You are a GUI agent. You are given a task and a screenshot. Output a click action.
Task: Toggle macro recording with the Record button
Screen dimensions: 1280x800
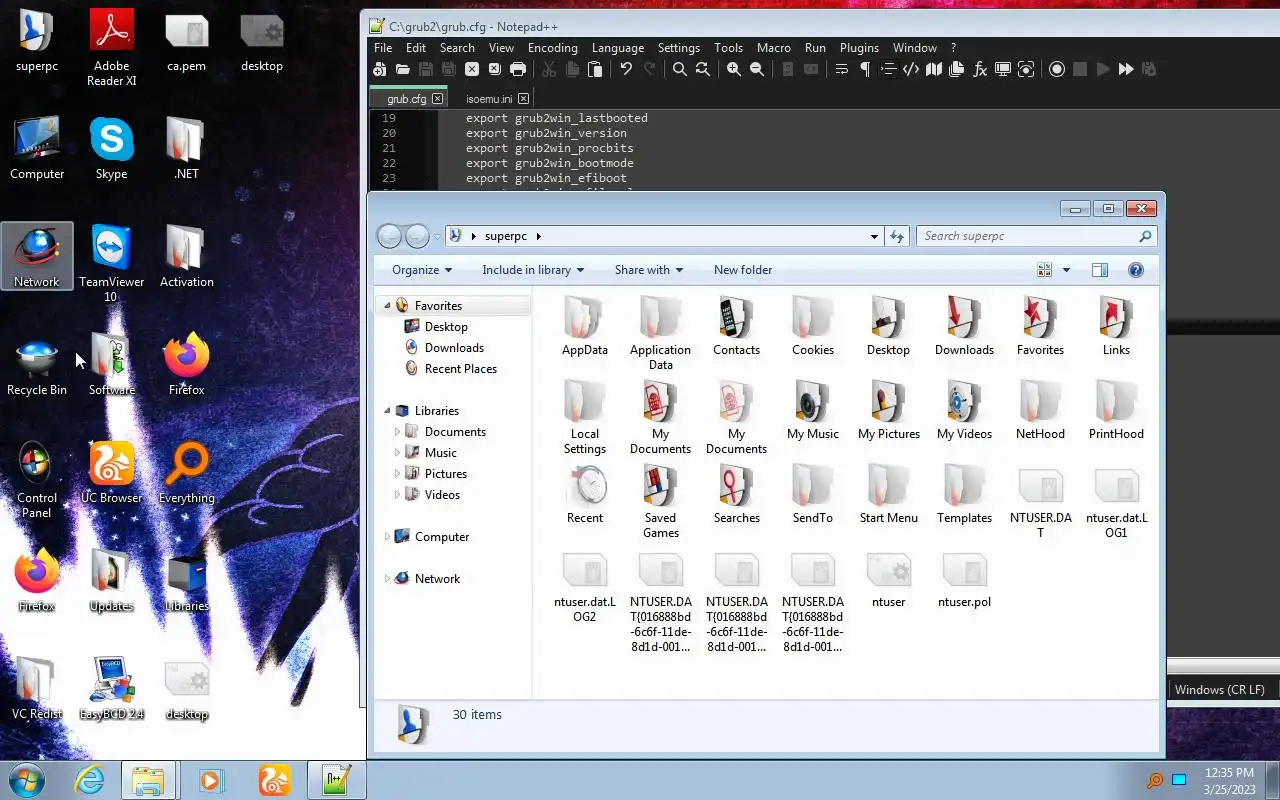1057,69
